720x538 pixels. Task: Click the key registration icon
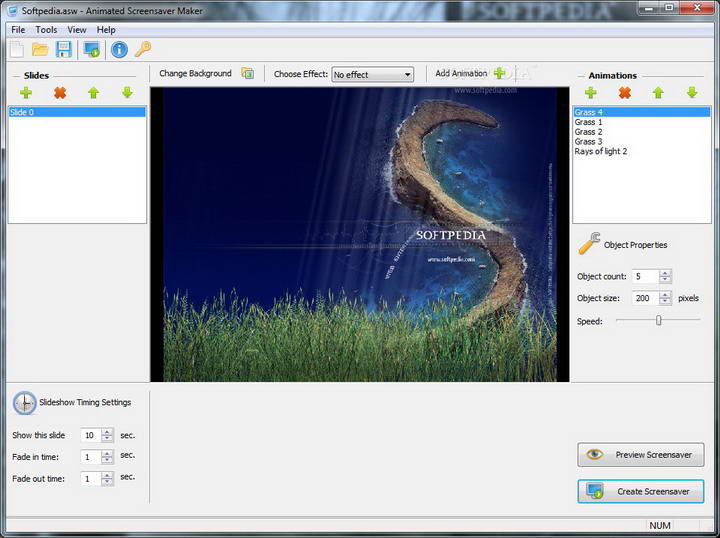tap(143, 49)
